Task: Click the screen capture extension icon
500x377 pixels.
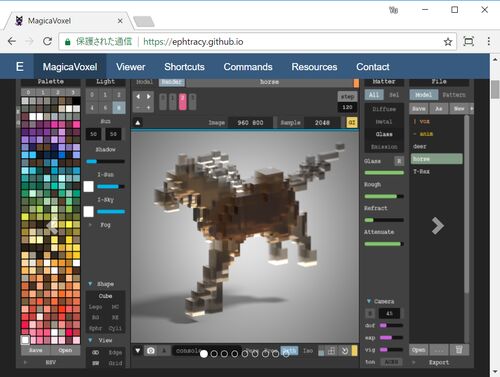Action: pyautogui.click(x=469, y=41)
